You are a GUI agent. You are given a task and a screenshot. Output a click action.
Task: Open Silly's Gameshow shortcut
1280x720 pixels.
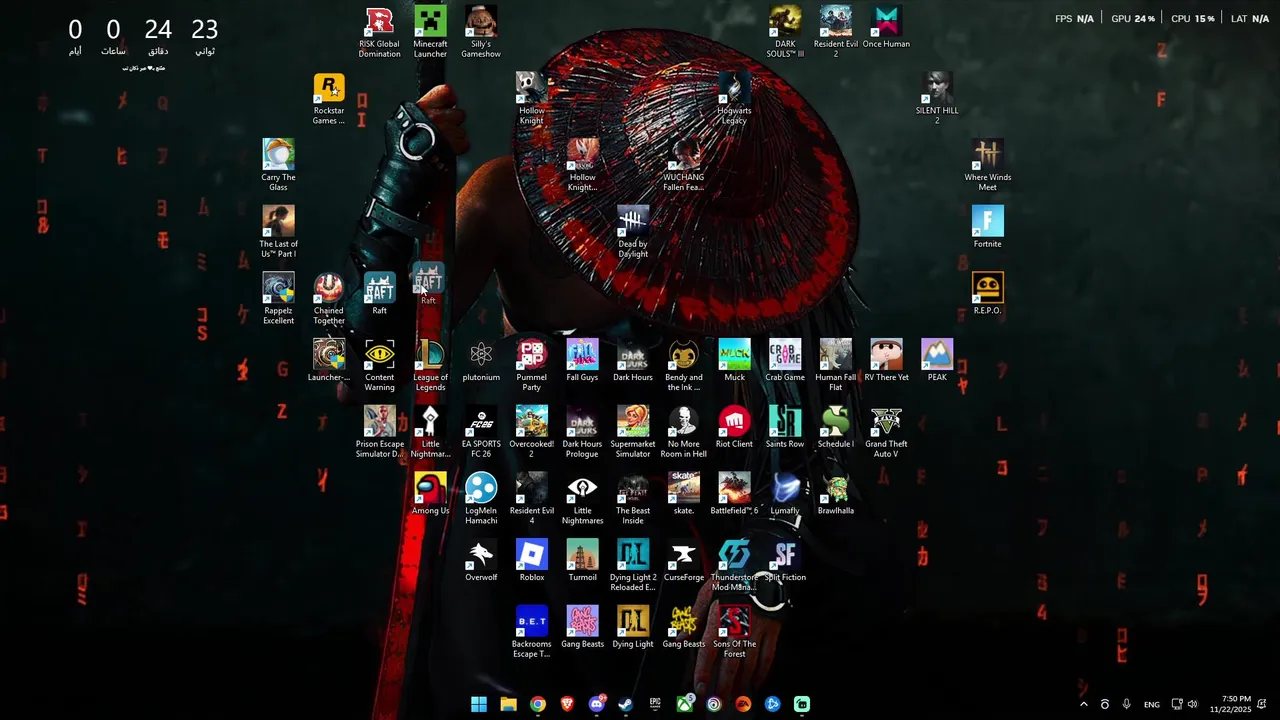481,32
